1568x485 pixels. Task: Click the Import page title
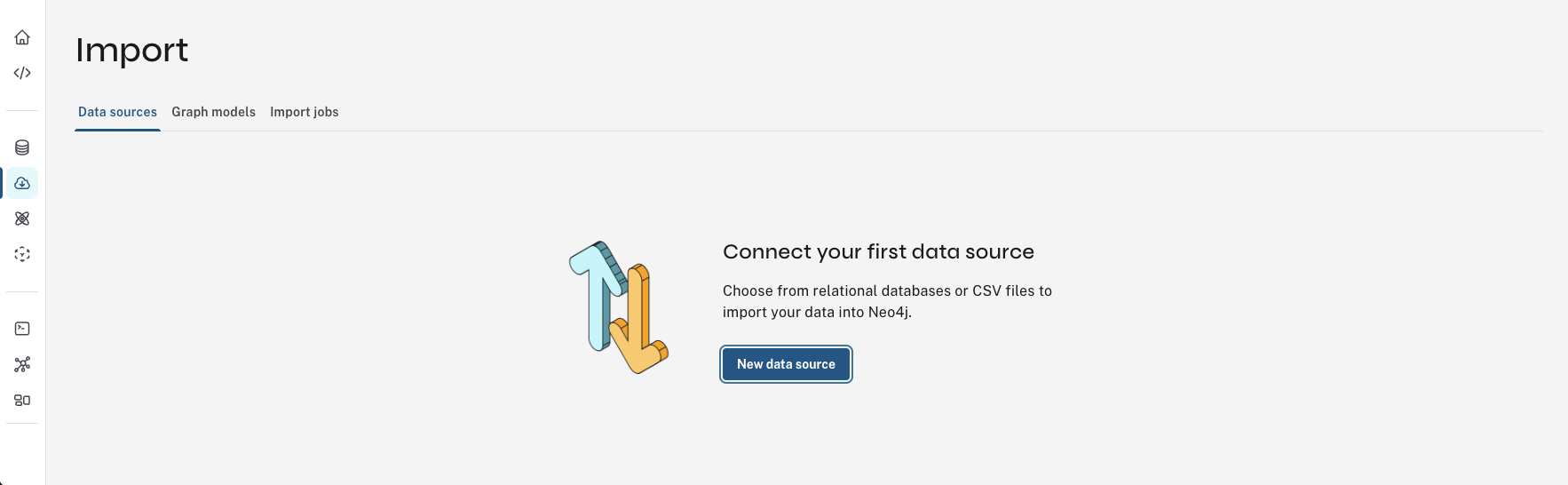pyautogui.click(x=131, y=50)
